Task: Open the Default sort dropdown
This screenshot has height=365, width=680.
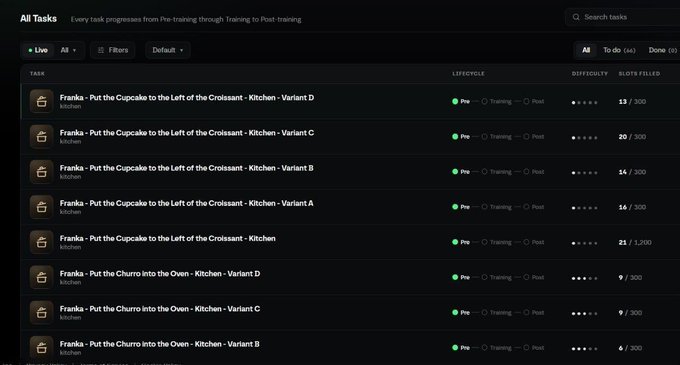Action: click(x=167, y=50)
